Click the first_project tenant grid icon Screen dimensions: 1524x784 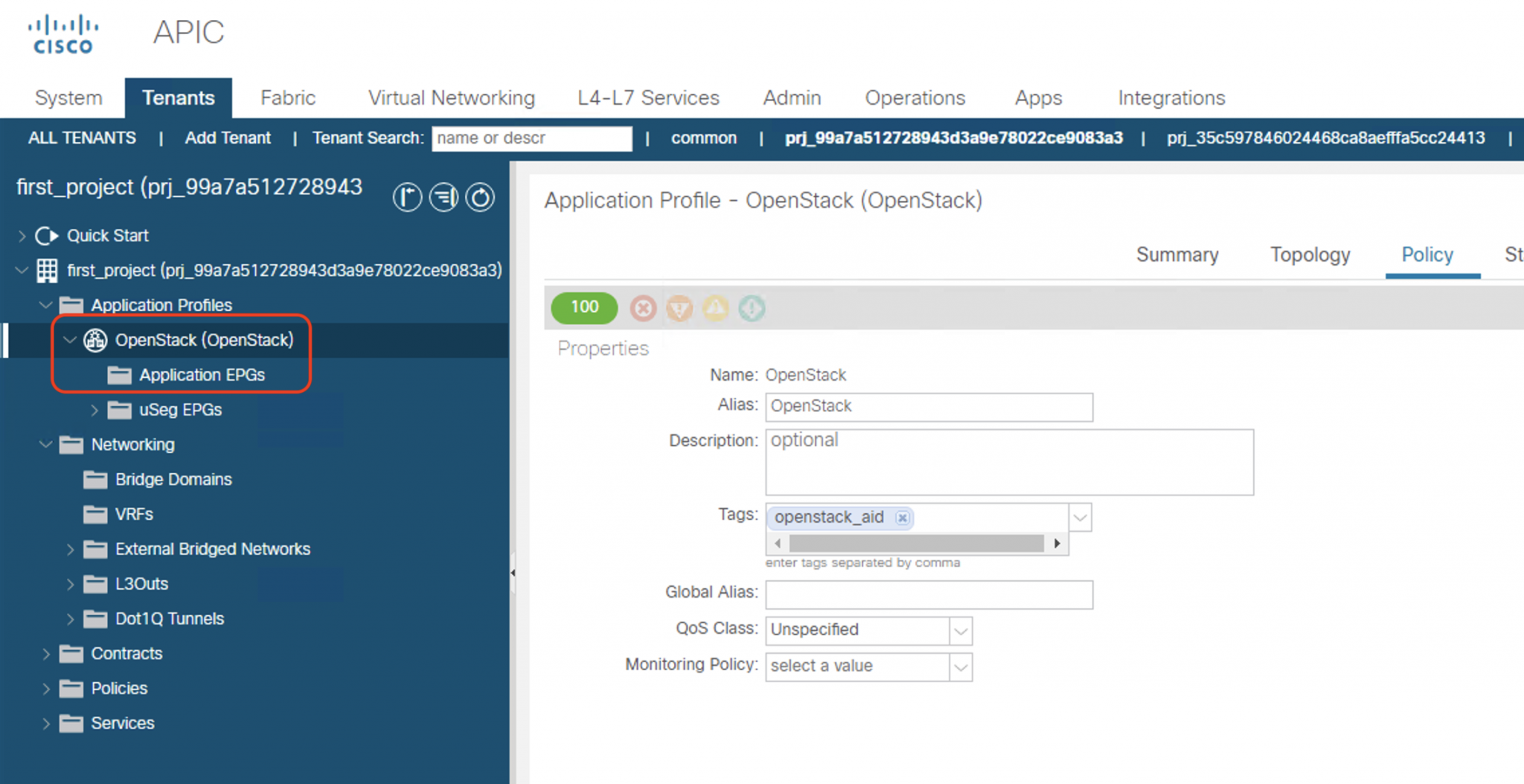45,270
